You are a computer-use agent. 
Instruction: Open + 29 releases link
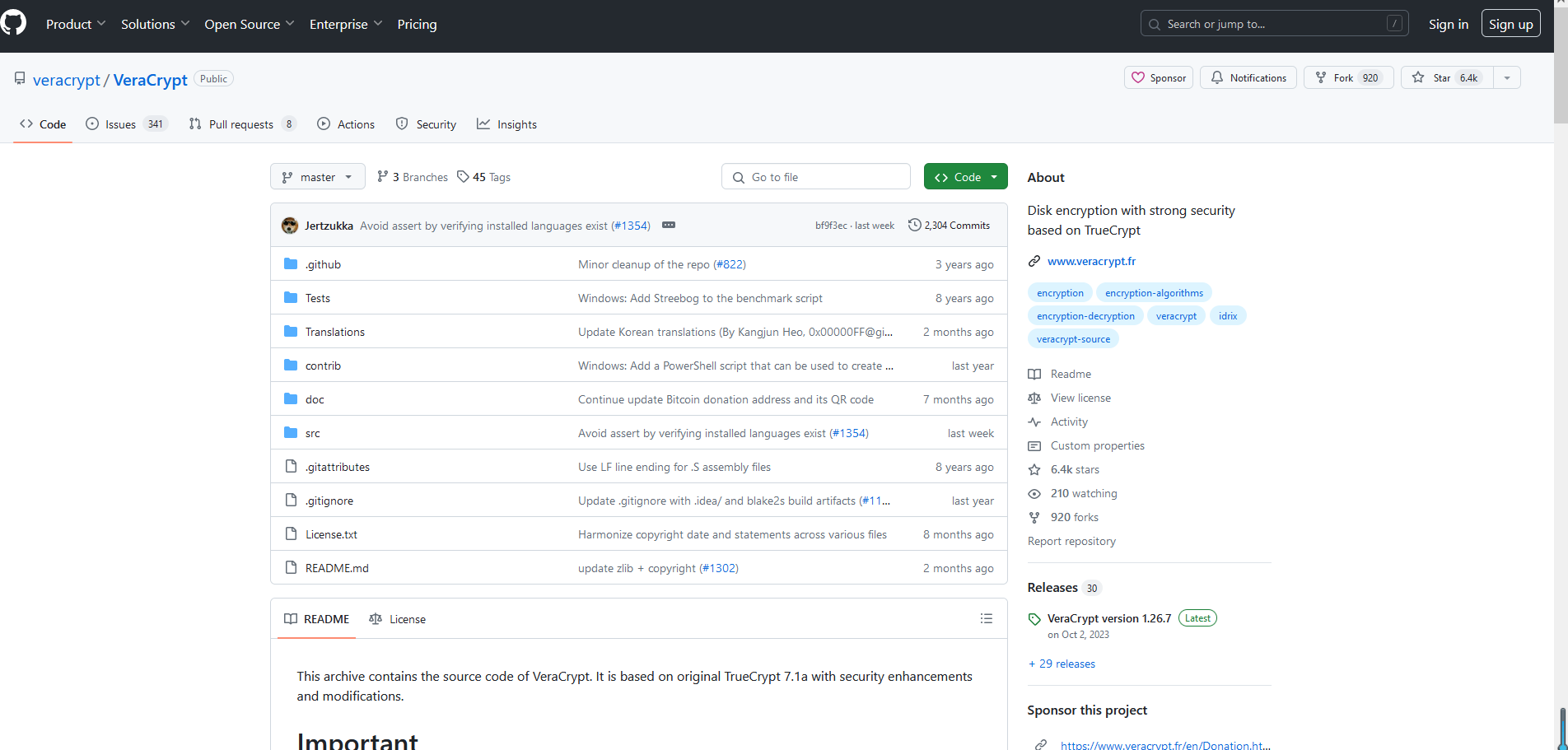pyautogui.click(x=1062, y=664)
